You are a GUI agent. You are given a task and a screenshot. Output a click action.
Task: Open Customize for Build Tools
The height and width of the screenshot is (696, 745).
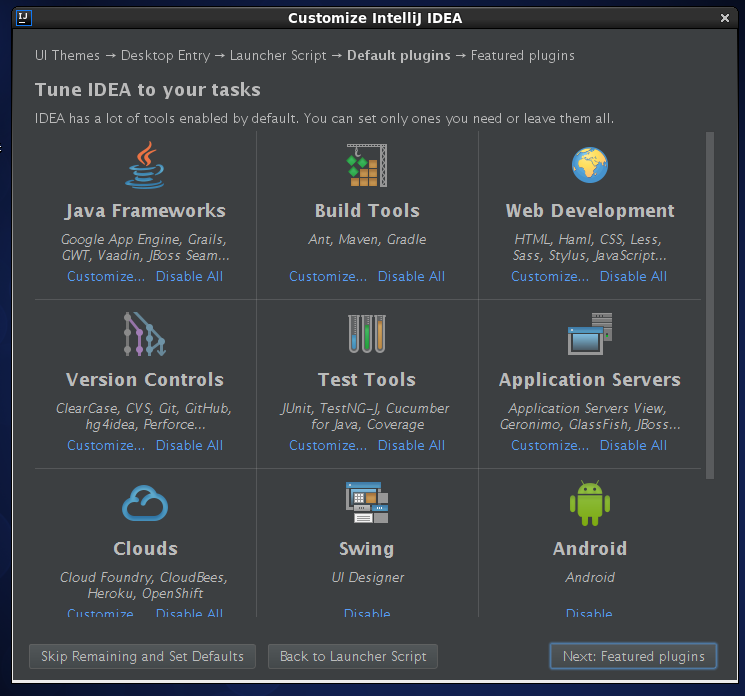pos(328,276)
